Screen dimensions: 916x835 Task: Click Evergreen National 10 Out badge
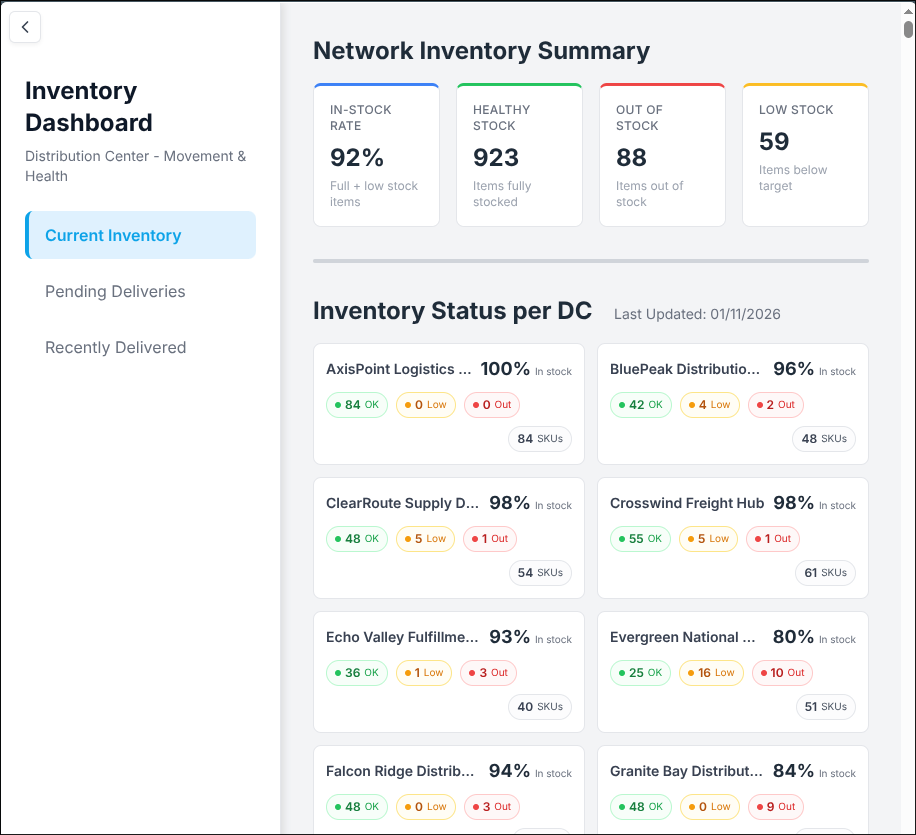[x=782, y=673]
